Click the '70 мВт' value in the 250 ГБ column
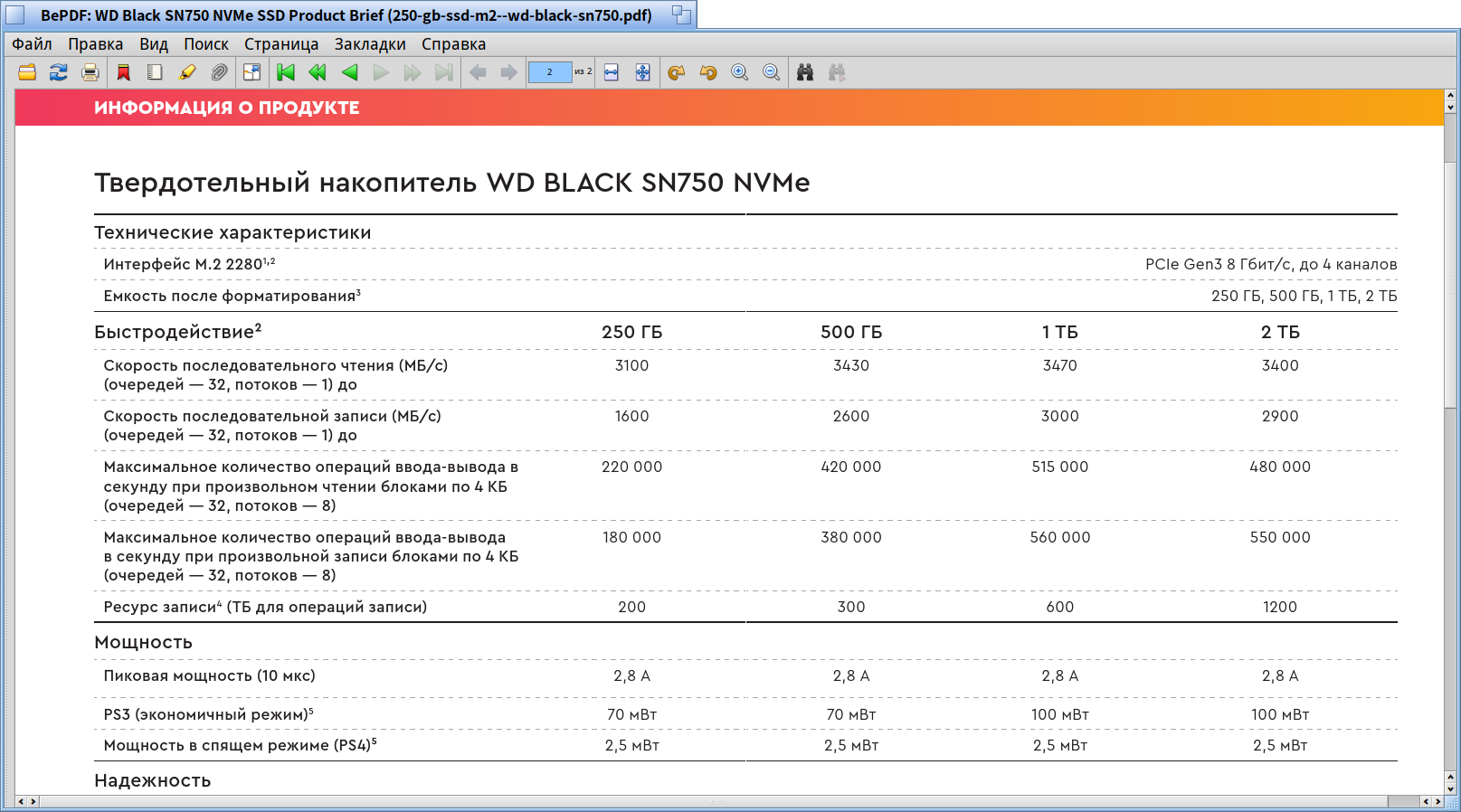The image size is (1461, 812). (x=632, y=714)
